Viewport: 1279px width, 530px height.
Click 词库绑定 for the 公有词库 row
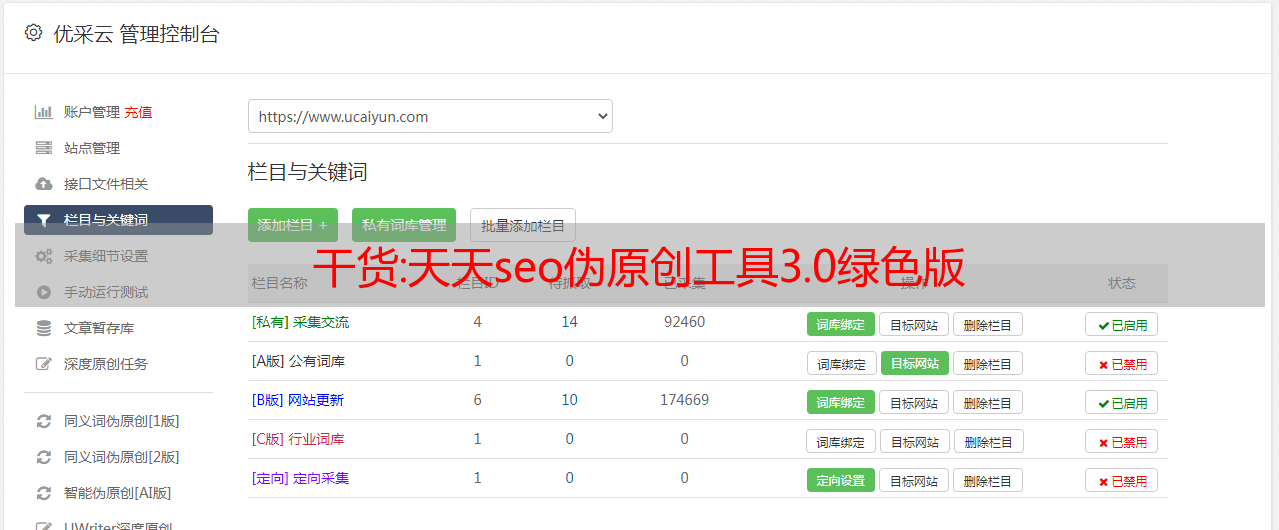pyautogui.click(x=842, y=363)
